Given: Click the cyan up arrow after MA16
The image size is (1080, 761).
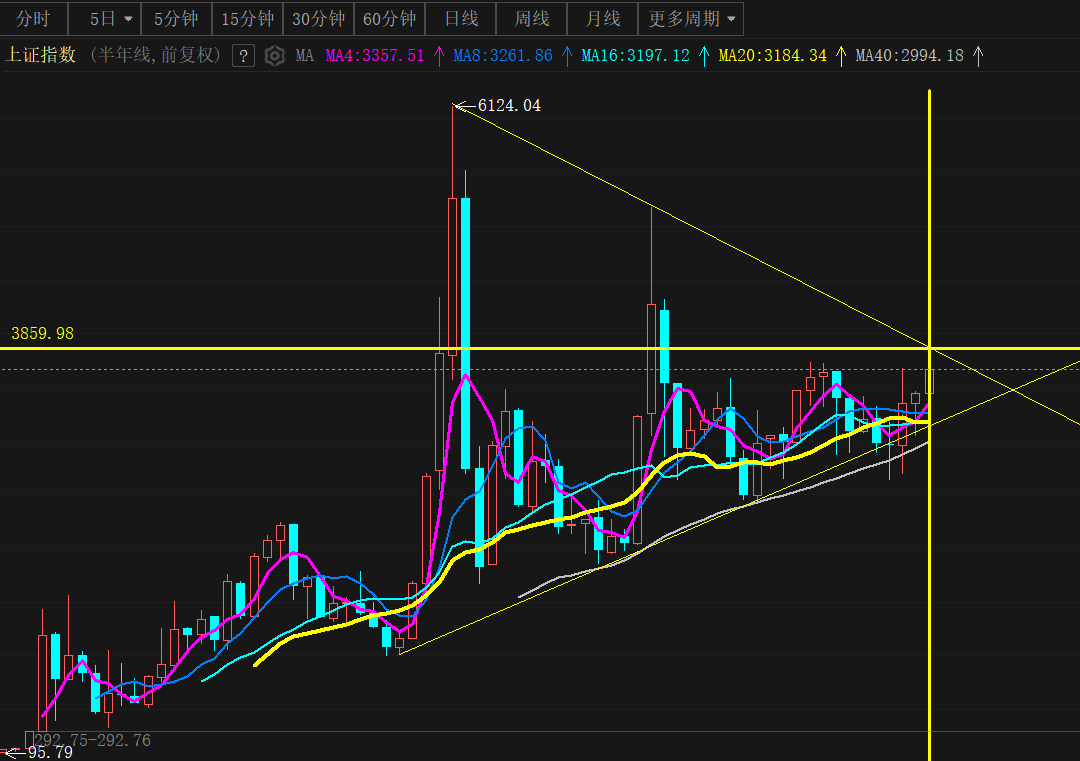Looking at the screenshot, I should coord(704,56).
